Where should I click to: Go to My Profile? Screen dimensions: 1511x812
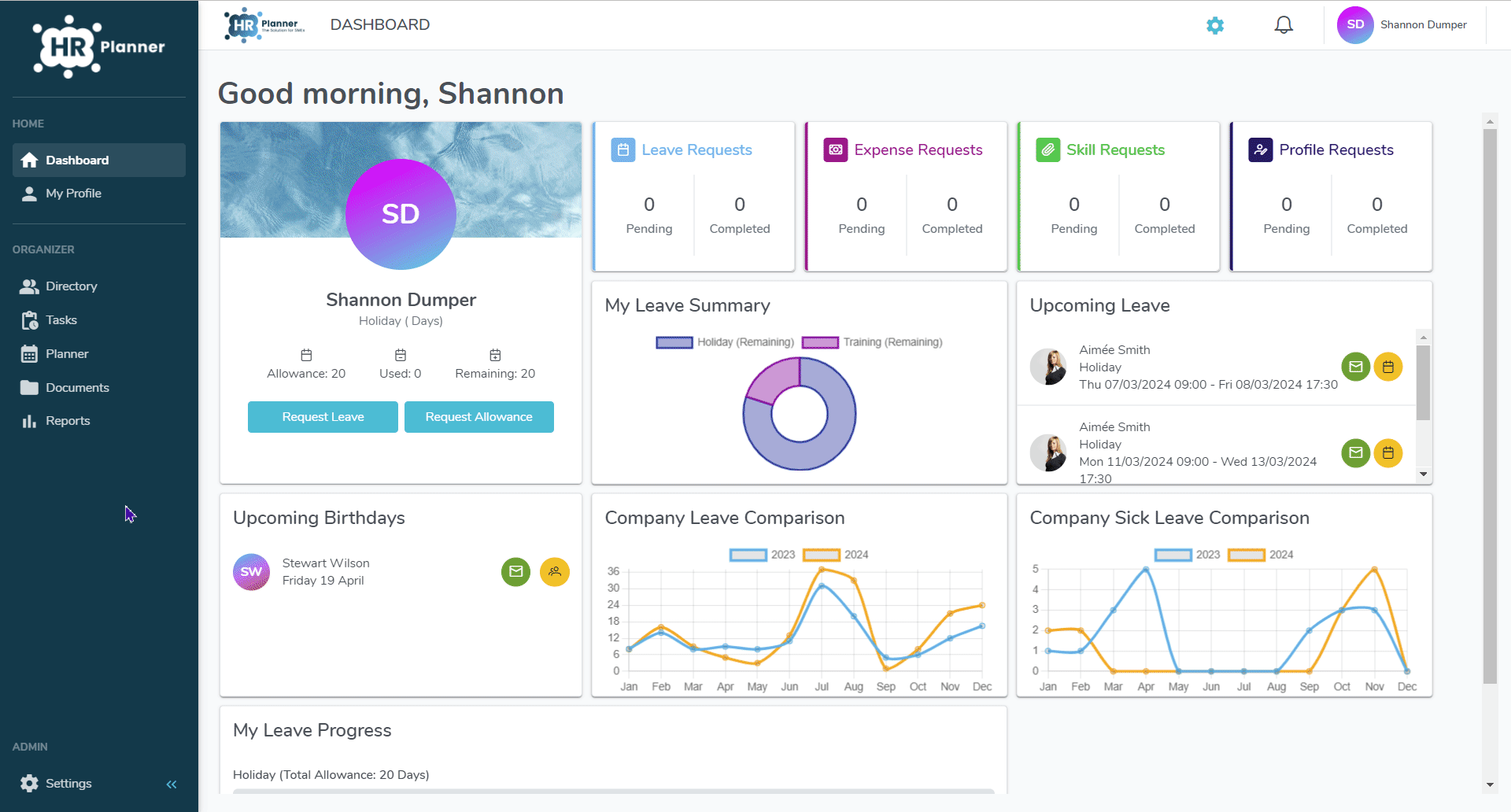(99, 194)
